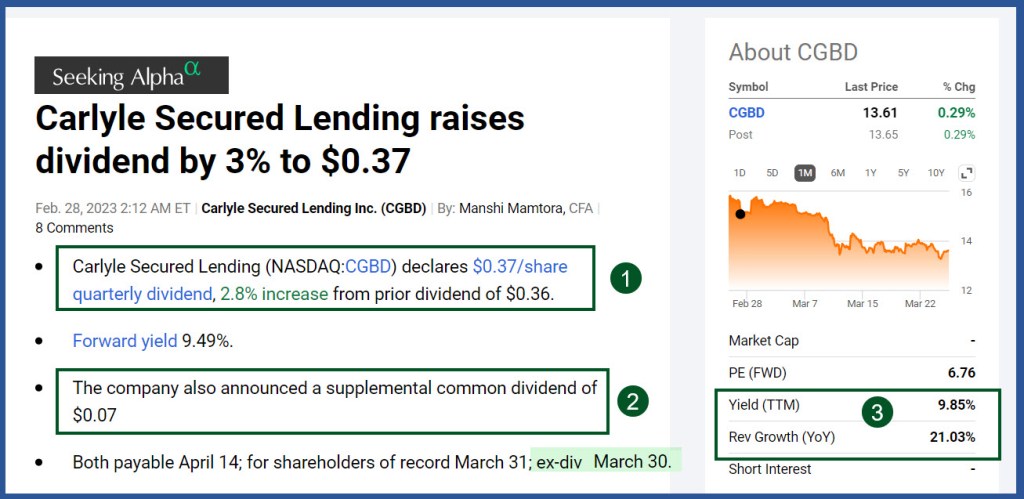
Task: Select the 1M chart range
Action: 805,173
